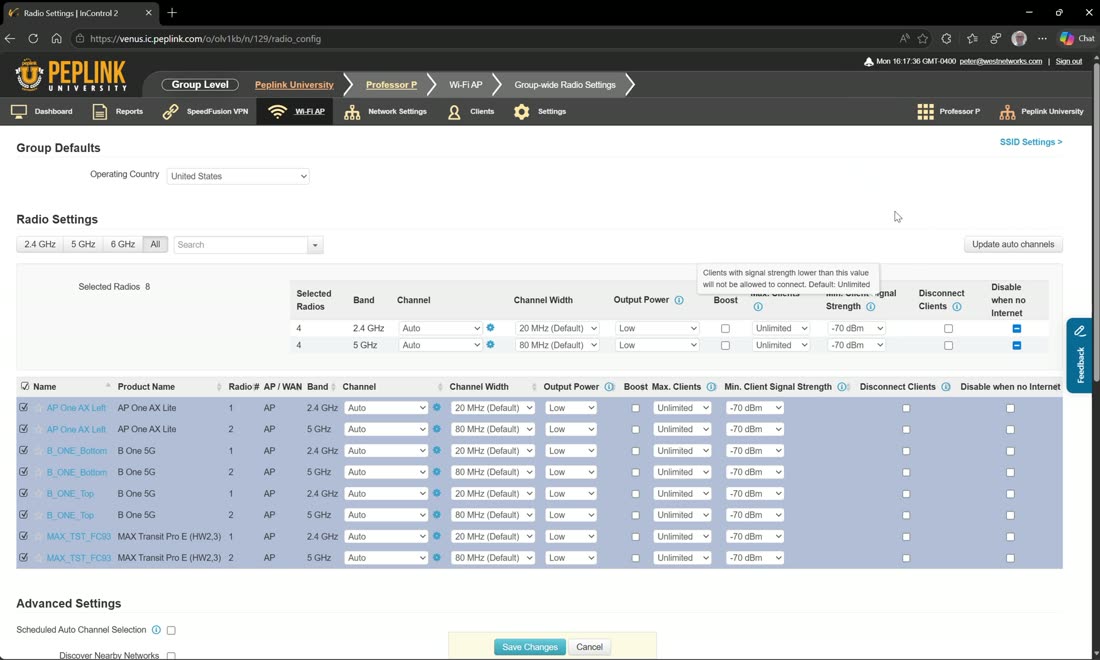
Task: Open B_ONE_Top 2.4 GHz Channel dropdown
Action: (386, 494)
